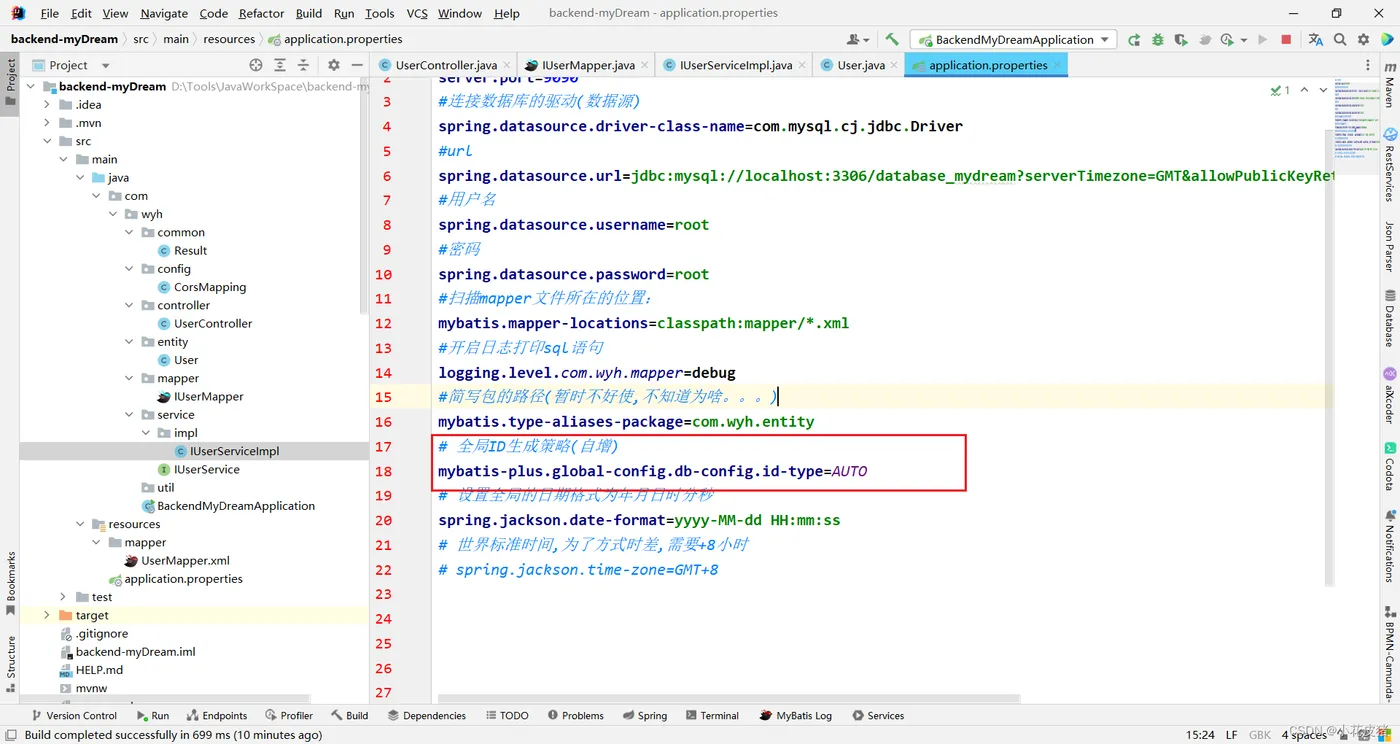This screenshot has height=744, width=1400.
Task: Select CorsMapping class in project tree
Action: [x=210, y=287]
